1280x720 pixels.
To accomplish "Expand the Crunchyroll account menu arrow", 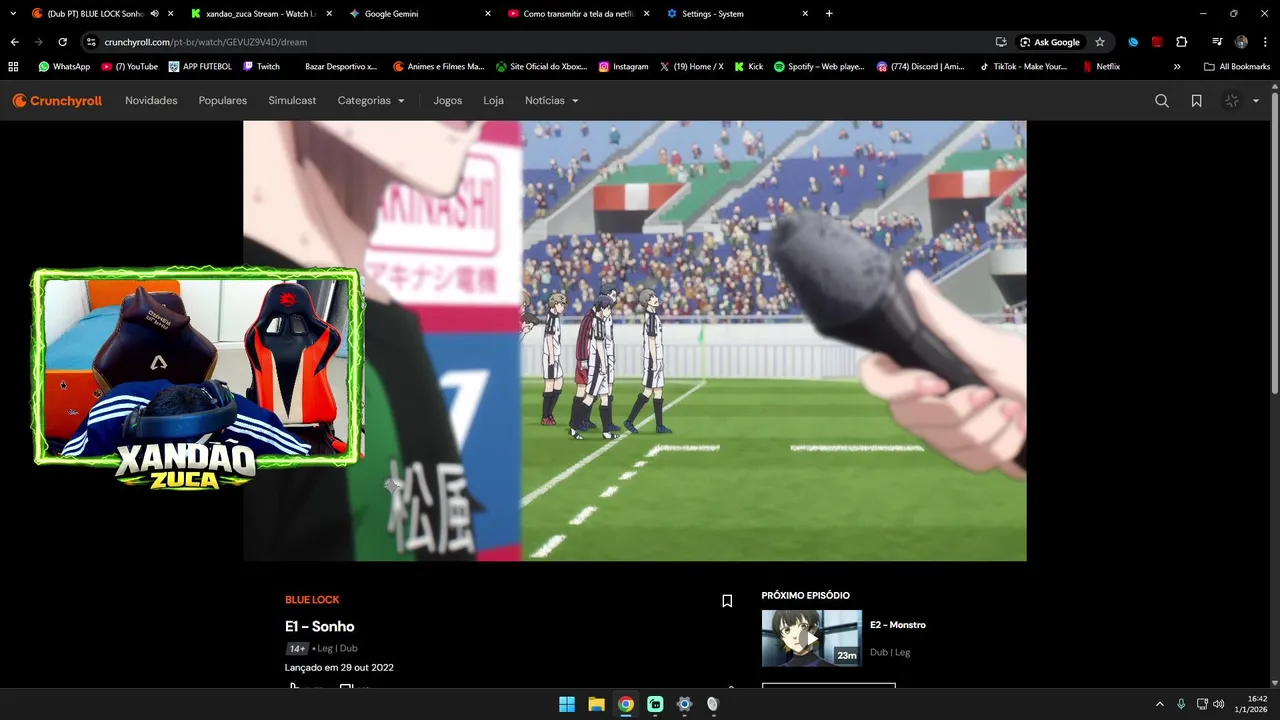I will [x=1256, y=101].
